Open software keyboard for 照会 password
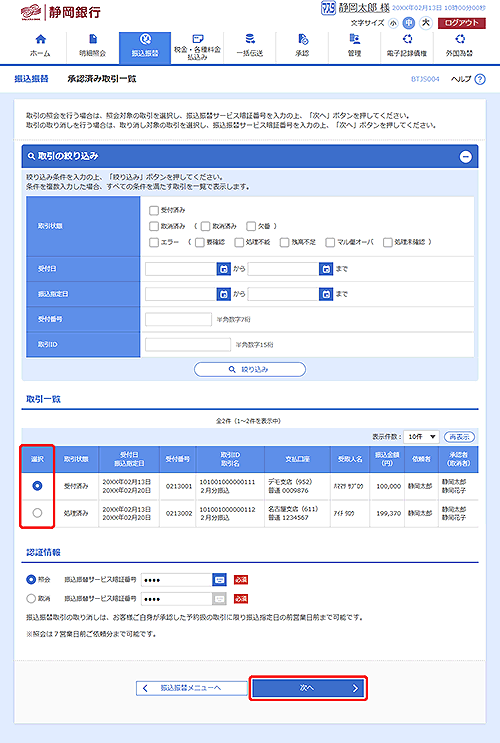The height and width of the screenshot is (743, 500). 219,580
